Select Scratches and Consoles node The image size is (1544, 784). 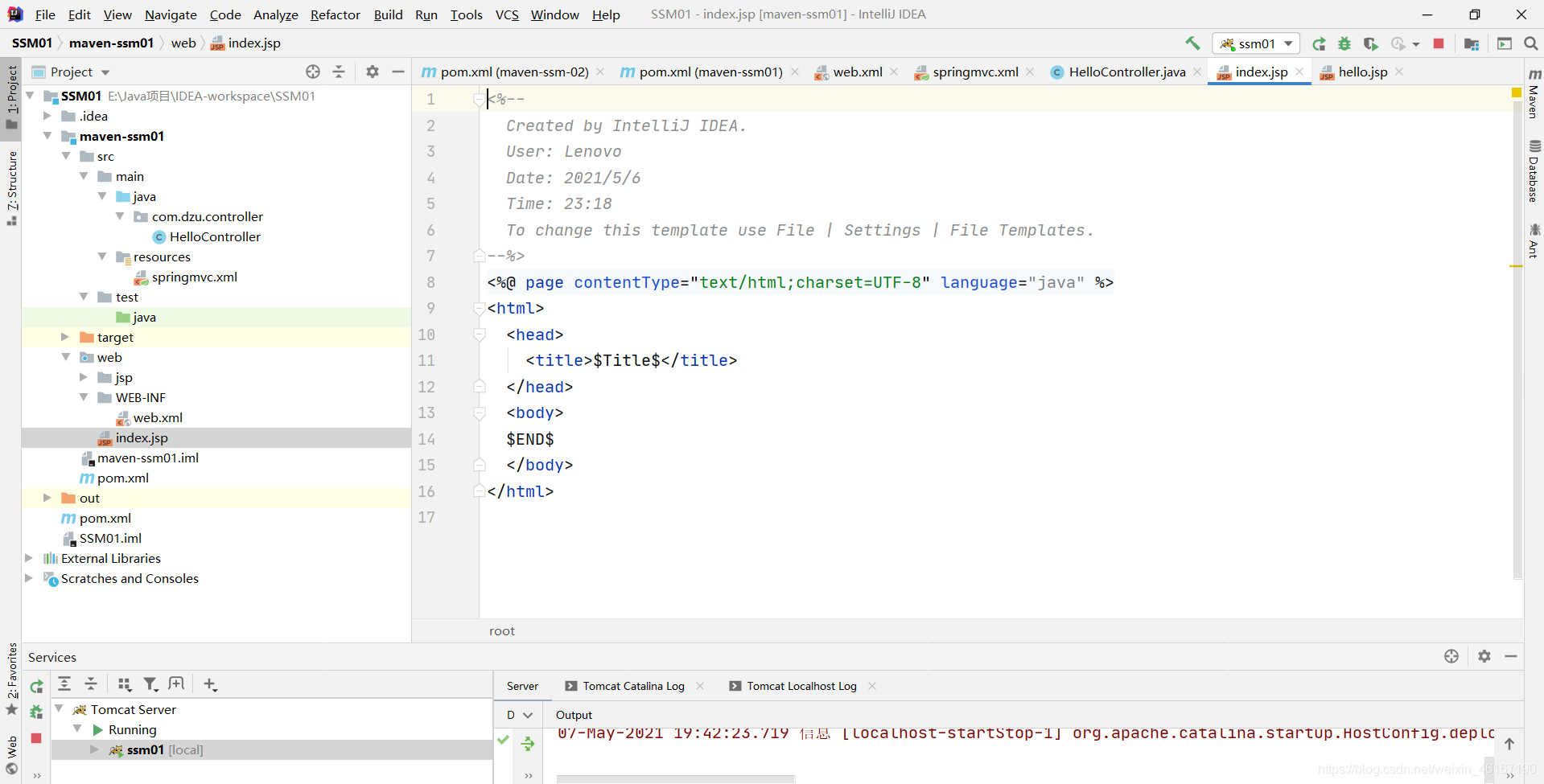click(130, 578)
